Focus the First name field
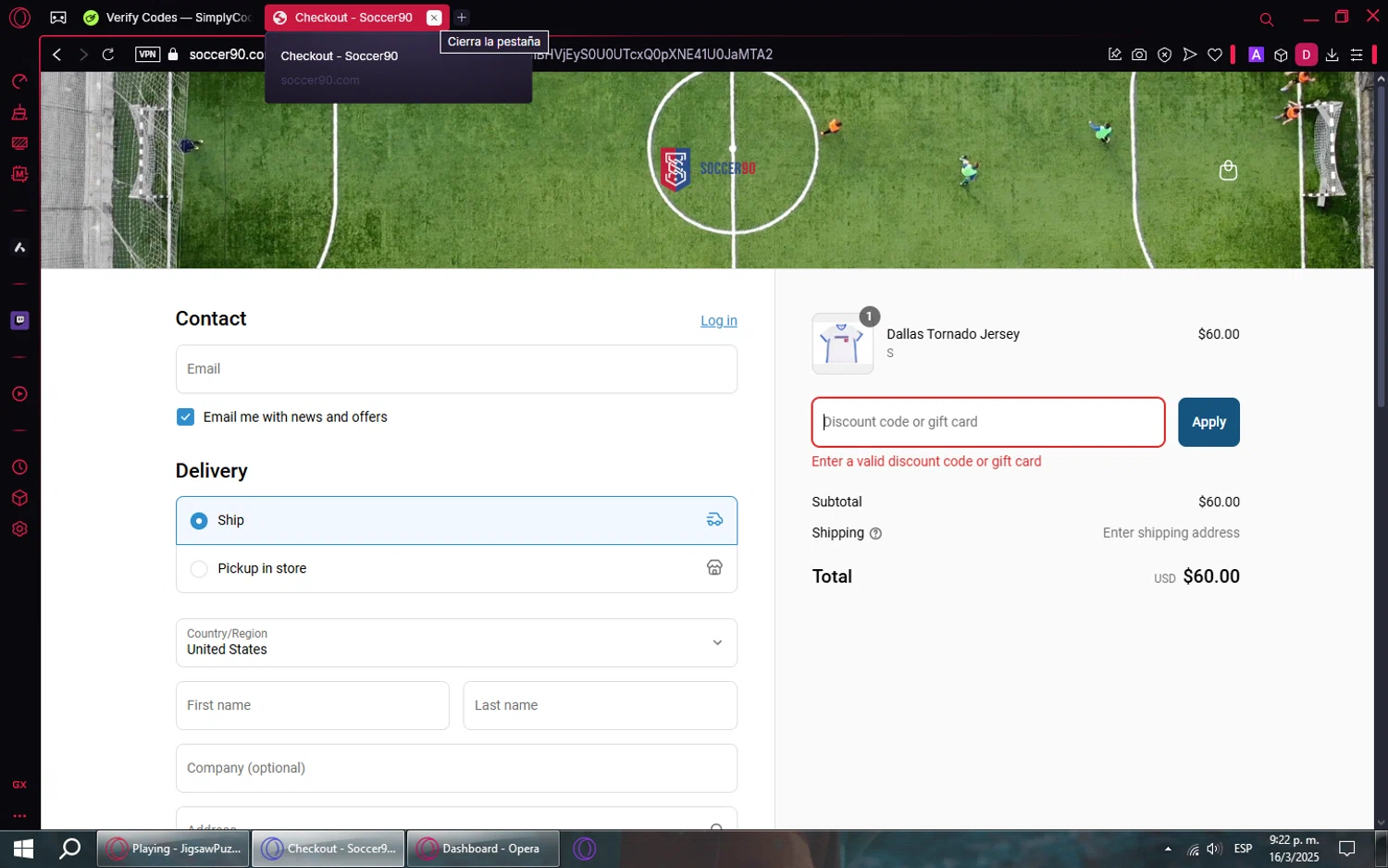Screen dimensions: 1388x868 313,705
